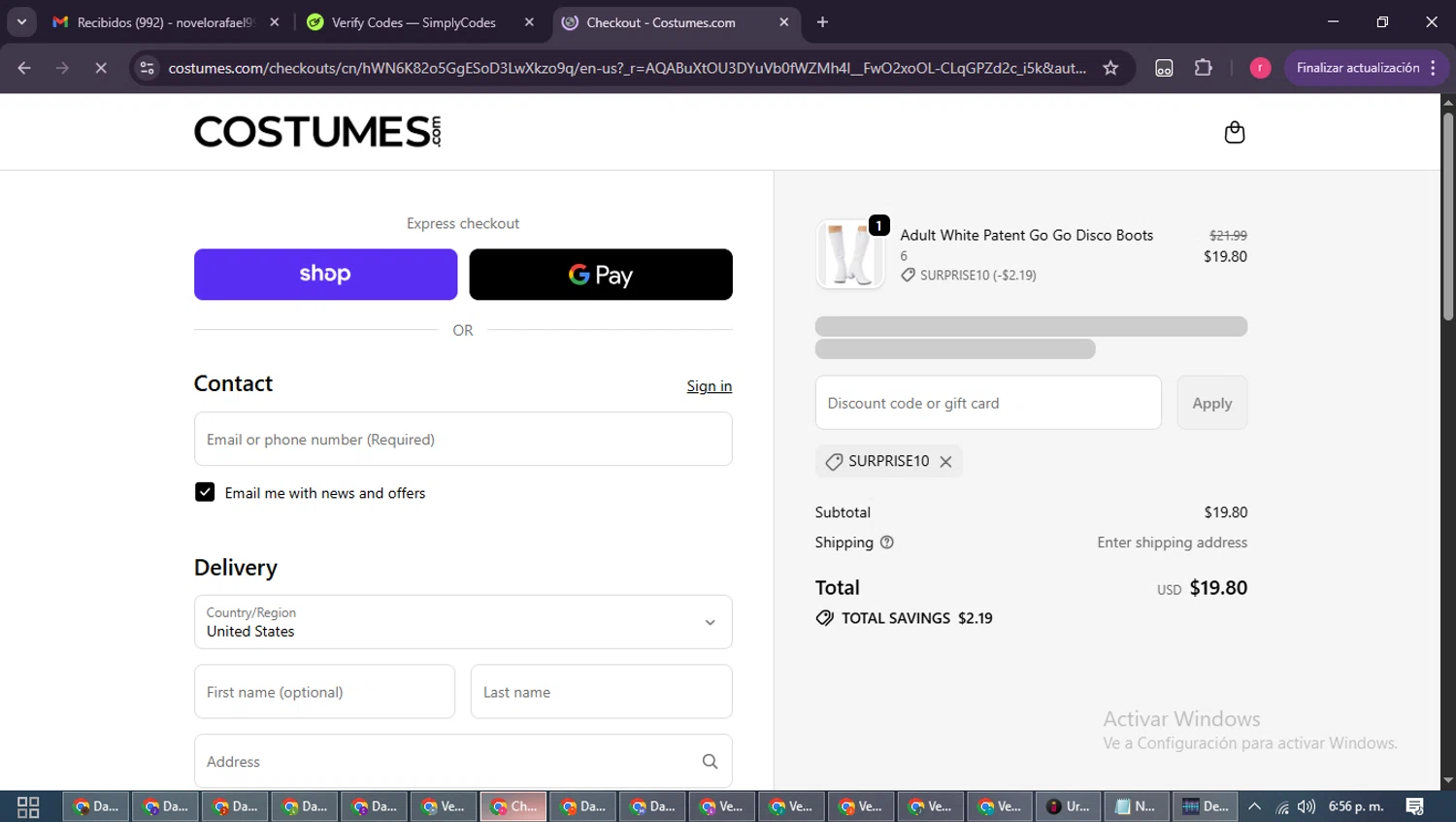Open the tab search dropdown arrow

pyautogui.click(x=21, y=21)
